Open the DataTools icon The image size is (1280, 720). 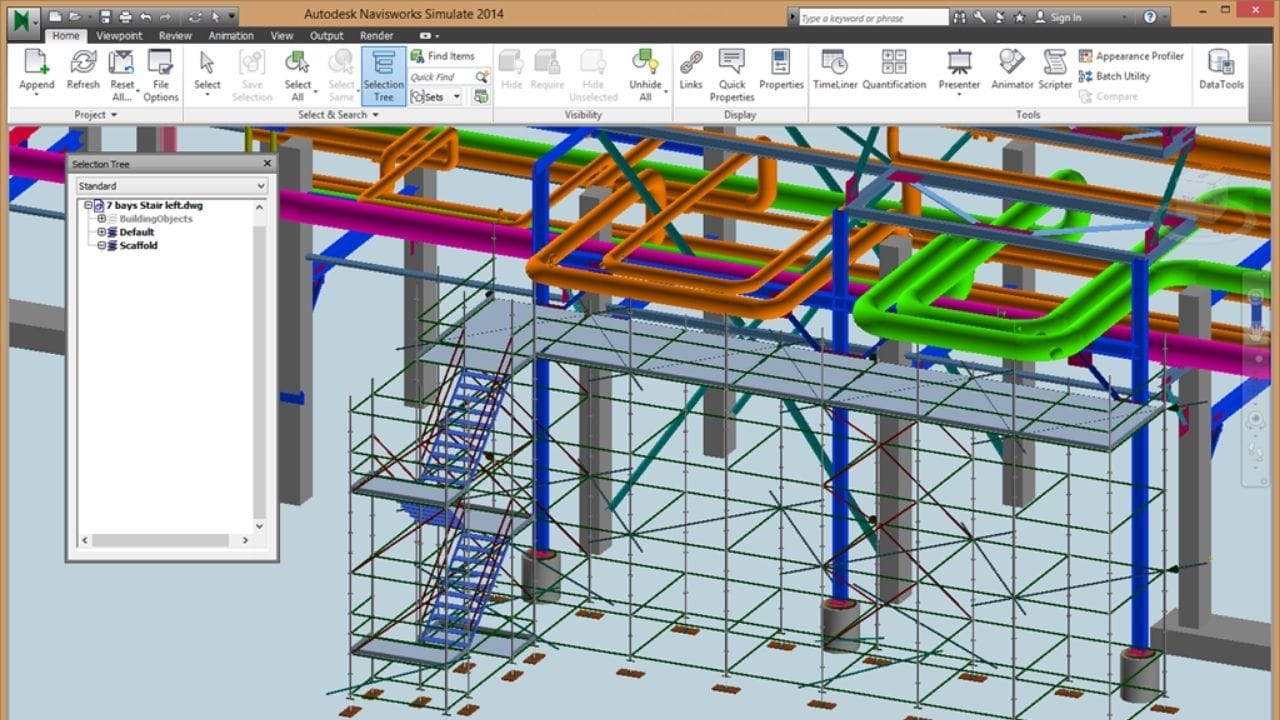click(x=1221, y=63)
